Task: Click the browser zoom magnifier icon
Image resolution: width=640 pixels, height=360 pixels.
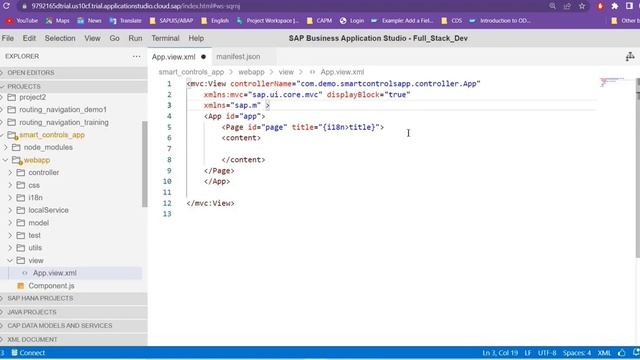Action: [x=552, y=6]
